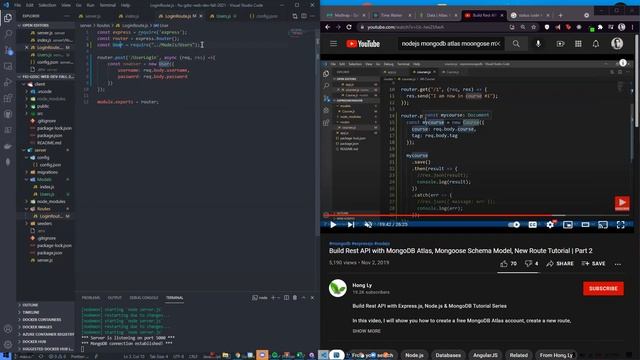Click the YouTube search input field
640x360 pixels.
click(451, 44)
